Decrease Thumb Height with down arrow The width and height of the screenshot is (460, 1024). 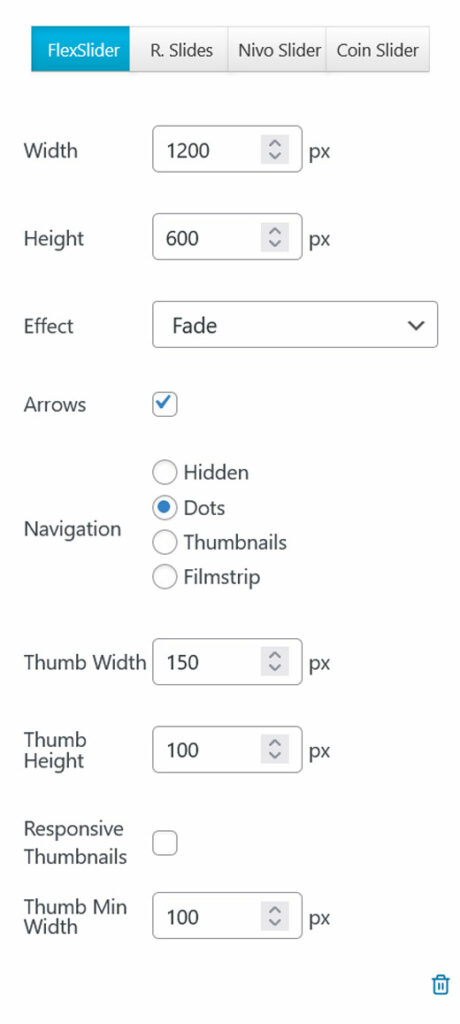pos(275,757)
